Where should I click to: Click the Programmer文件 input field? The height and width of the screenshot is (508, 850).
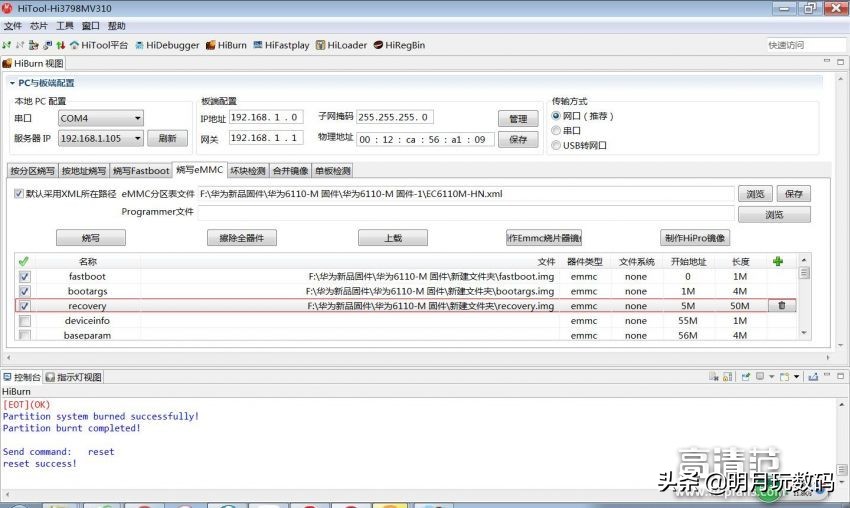[x=466, y=212]
